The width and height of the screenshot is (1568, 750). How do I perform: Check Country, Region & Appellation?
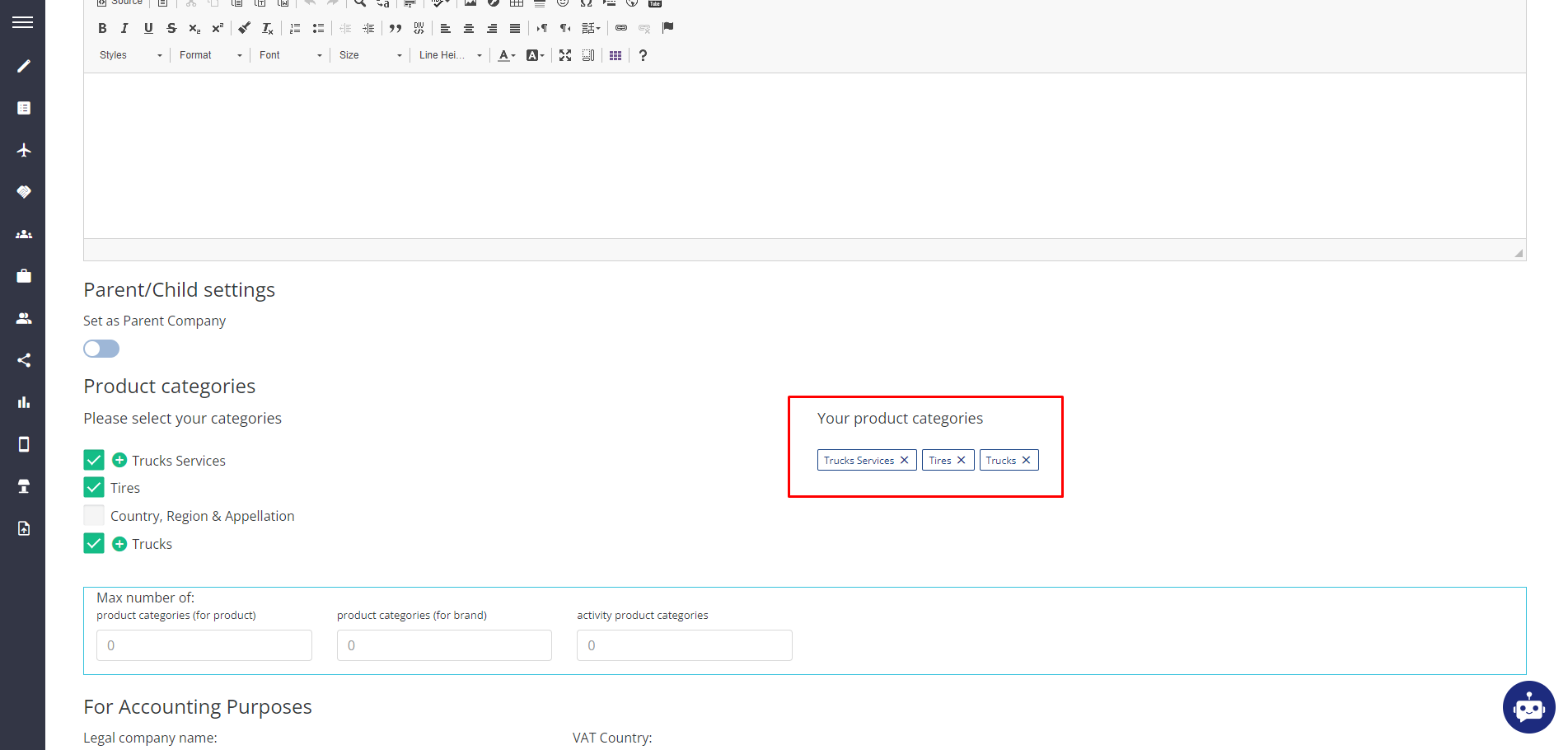(x=94, y=515)
